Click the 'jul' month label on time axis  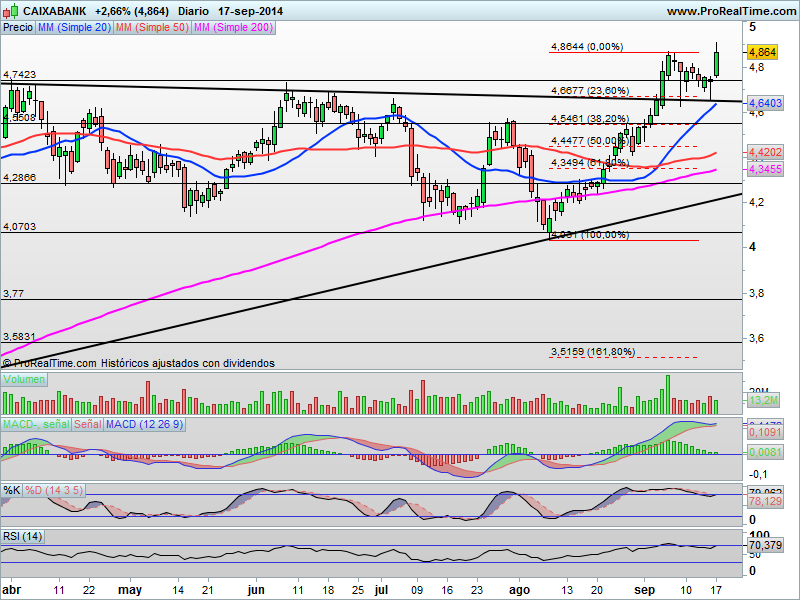[x=381, y=590]
